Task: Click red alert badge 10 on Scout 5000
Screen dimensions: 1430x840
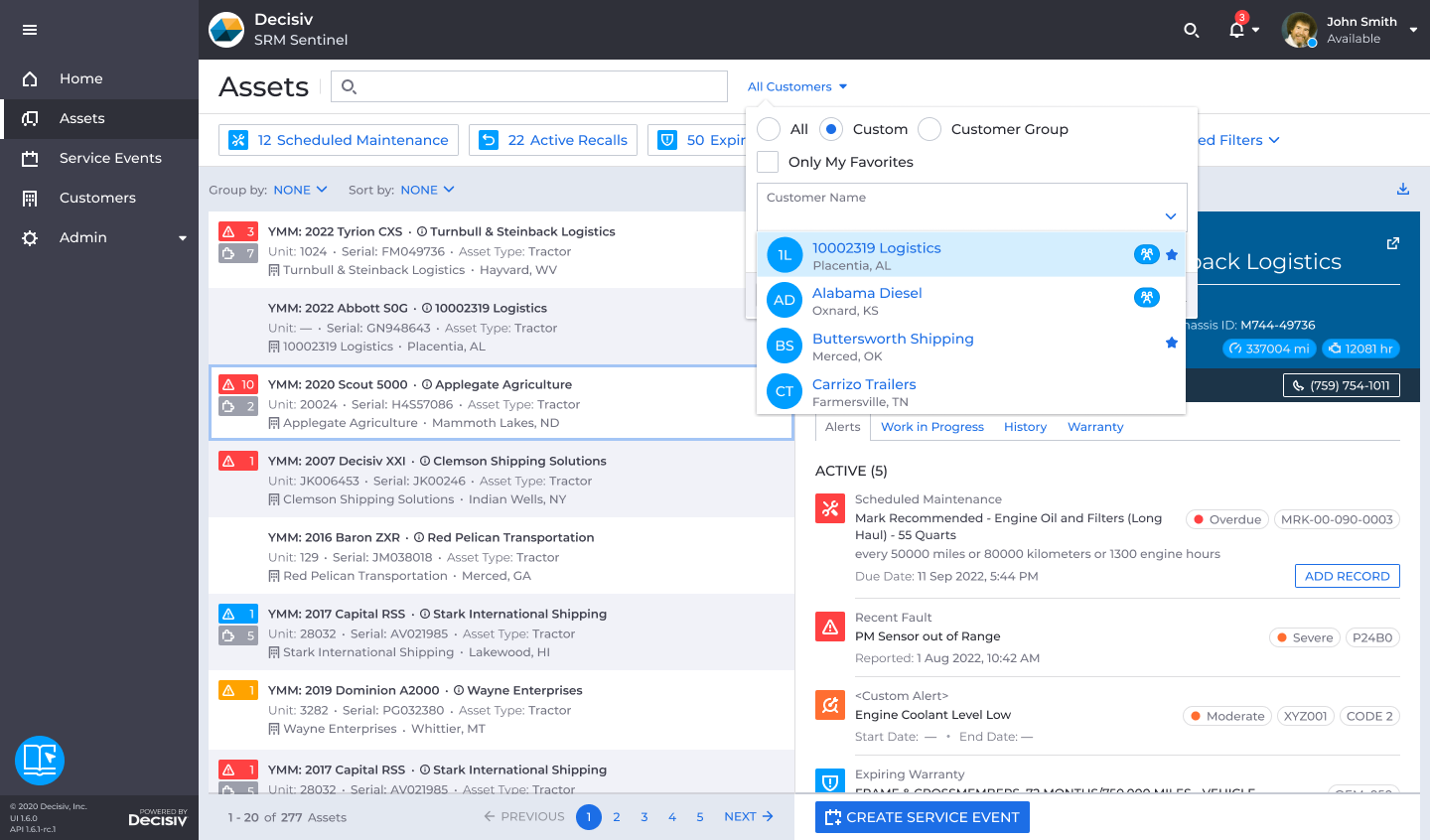Action: click(238, 384)
